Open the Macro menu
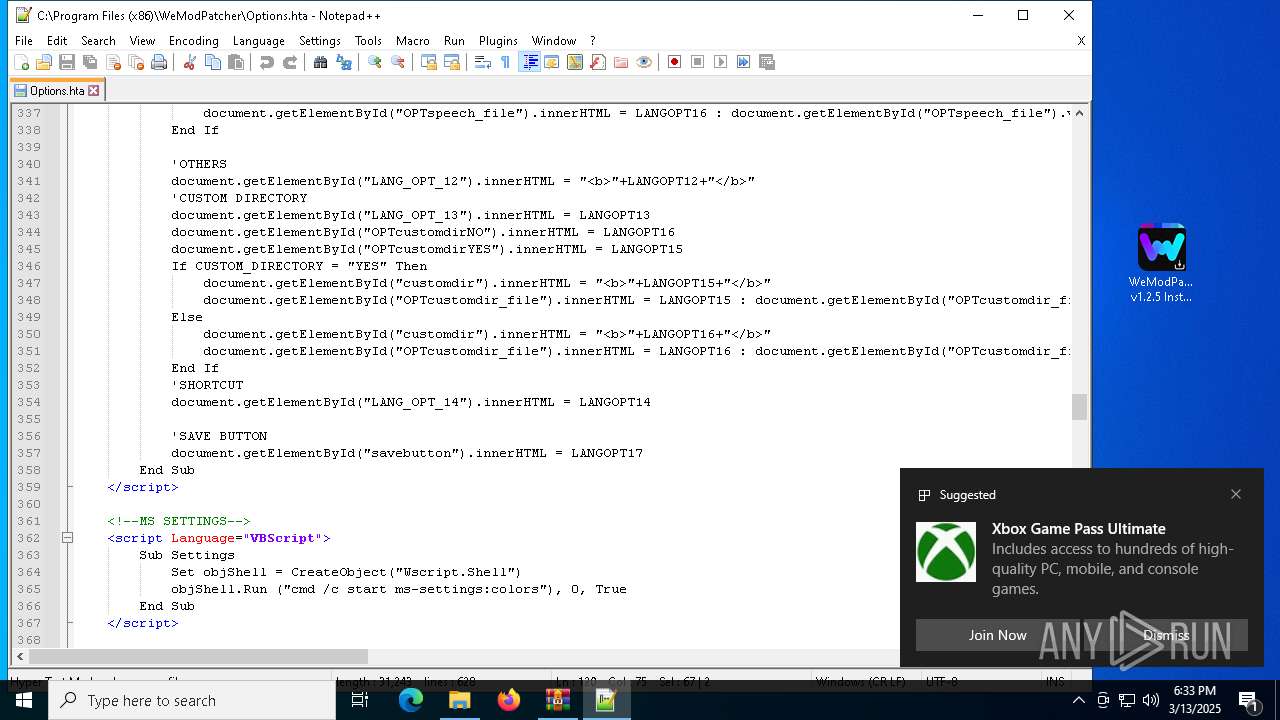 [412, 41]
